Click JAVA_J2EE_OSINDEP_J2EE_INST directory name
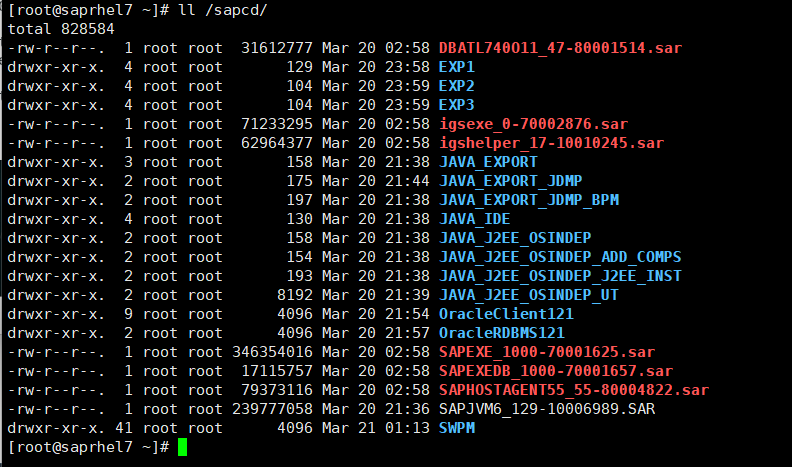This screenshot has height=467, width=792. click(560, 276)
